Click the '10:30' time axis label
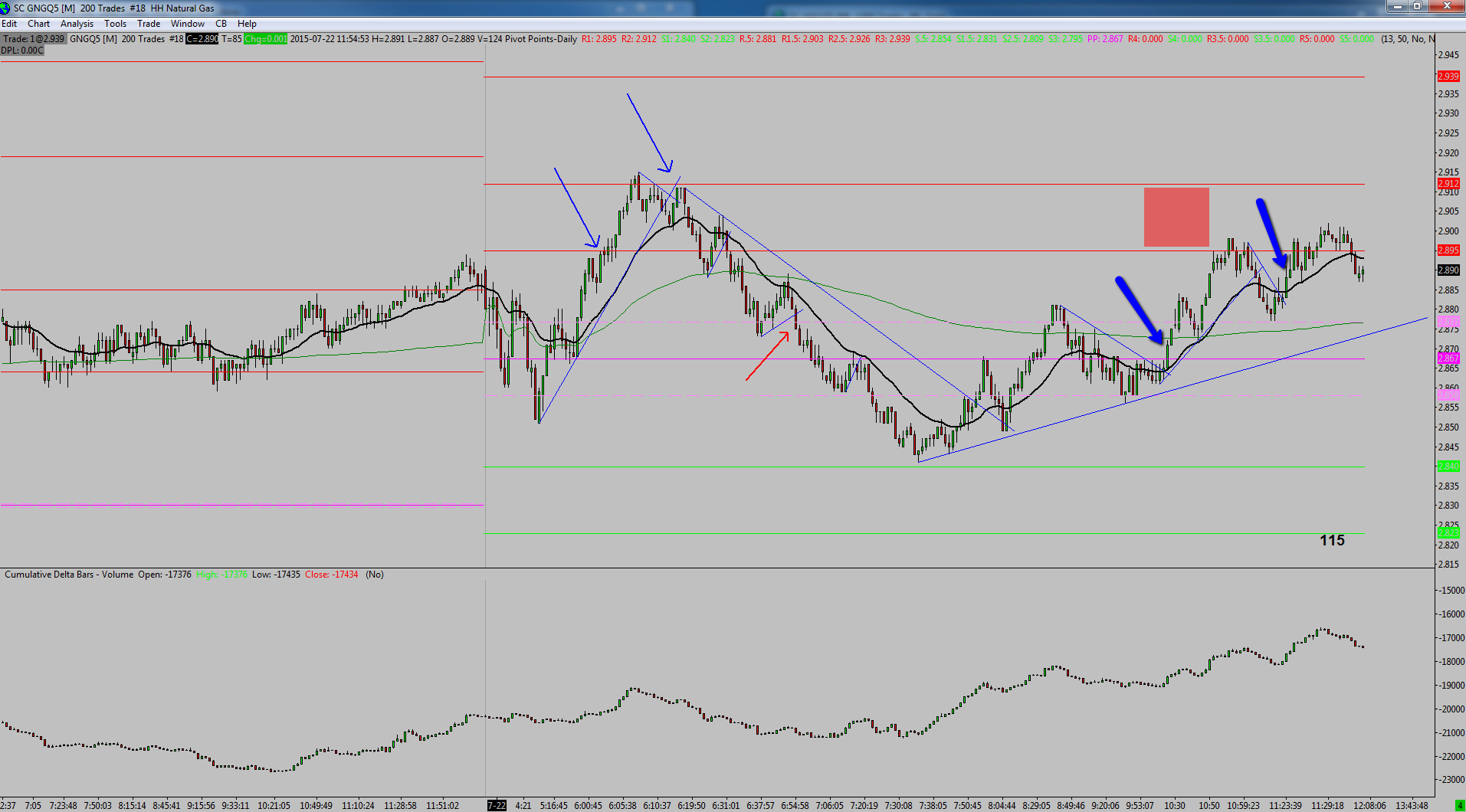1466x812 pixels. 1175,806
